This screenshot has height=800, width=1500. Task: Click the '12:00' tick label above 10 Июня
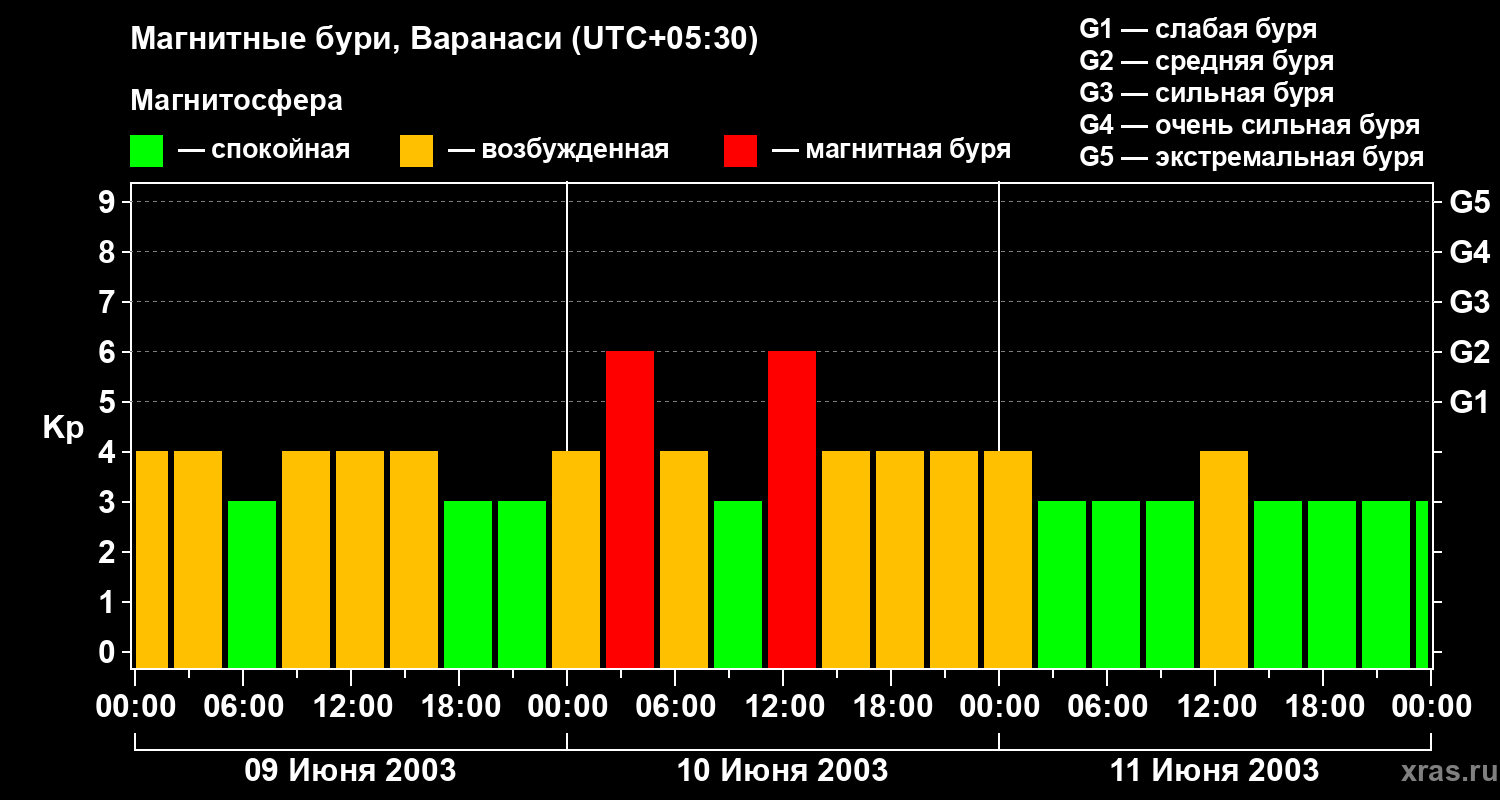784,707
